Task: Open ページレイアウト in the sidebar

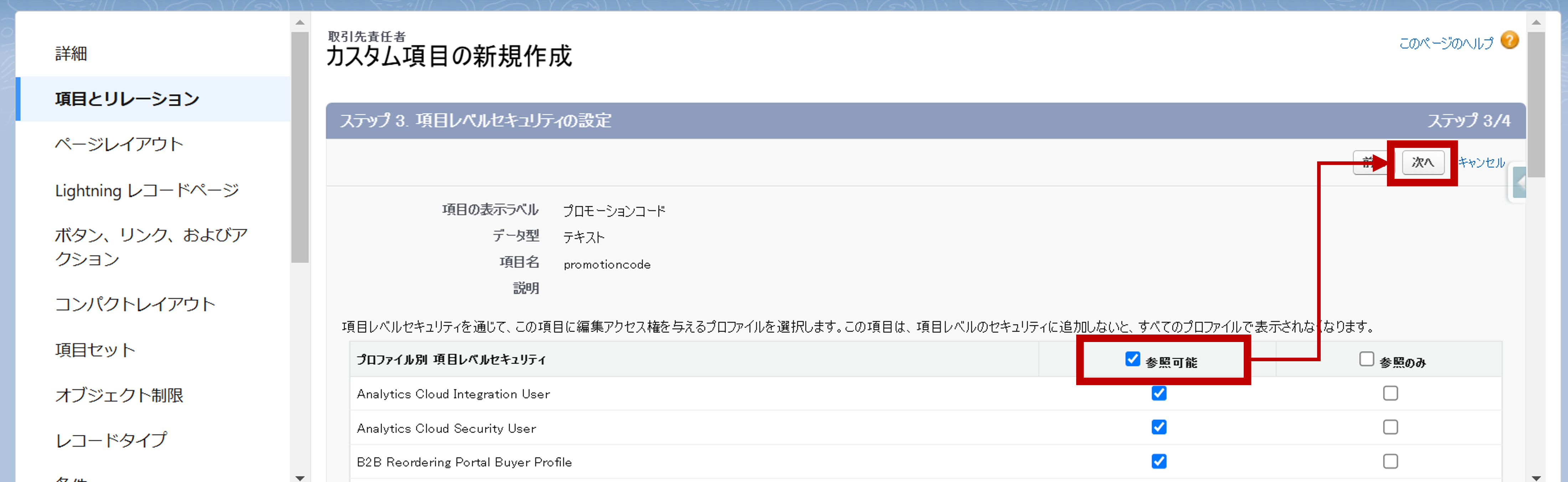Action: [119, 144]
